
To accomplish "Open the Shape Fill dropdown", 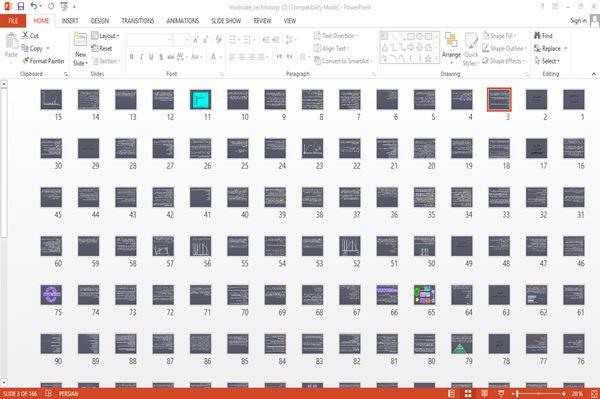I will coord(499,36).
